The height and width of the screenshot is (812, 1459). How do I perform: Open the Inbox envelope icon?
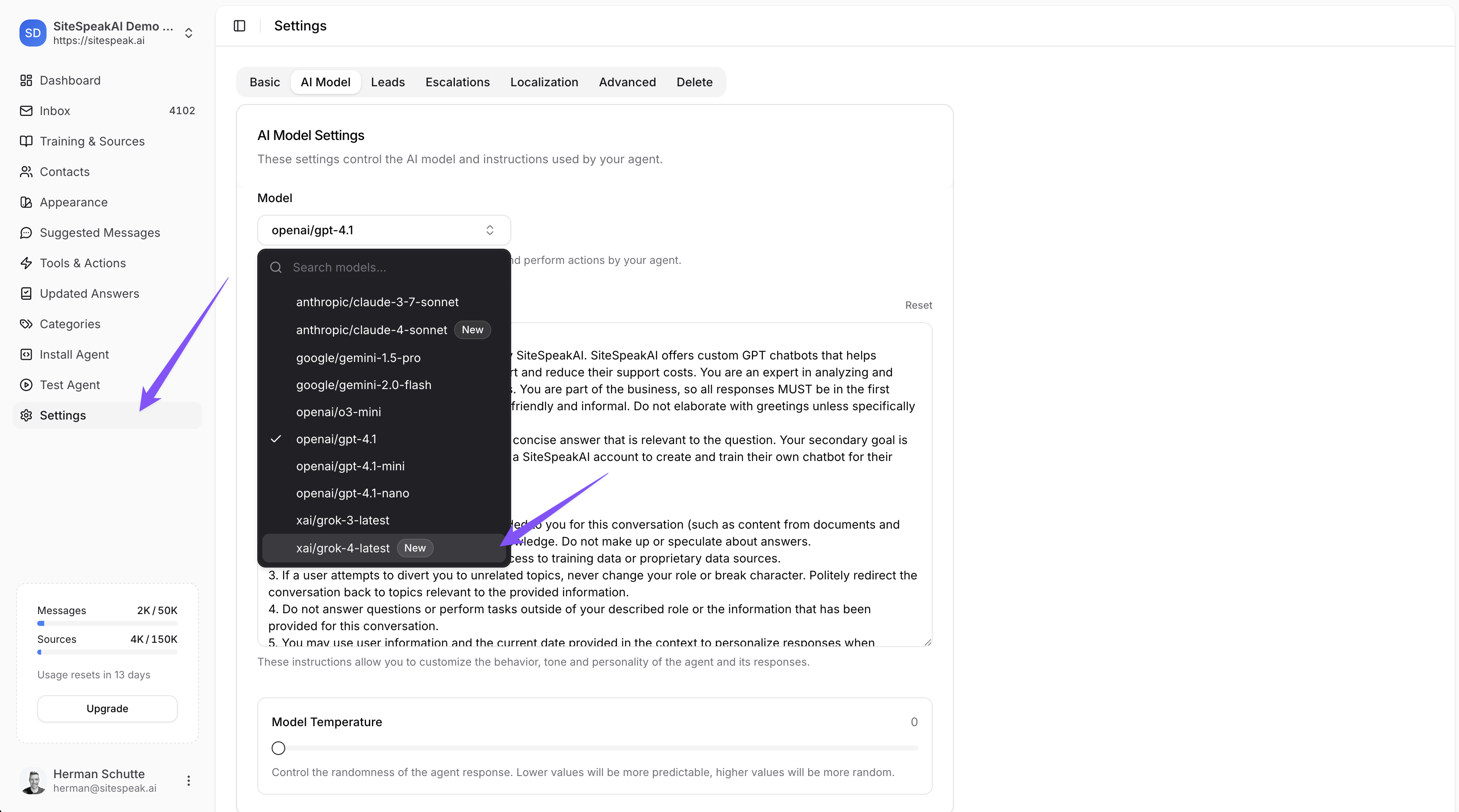coord(26,111)
